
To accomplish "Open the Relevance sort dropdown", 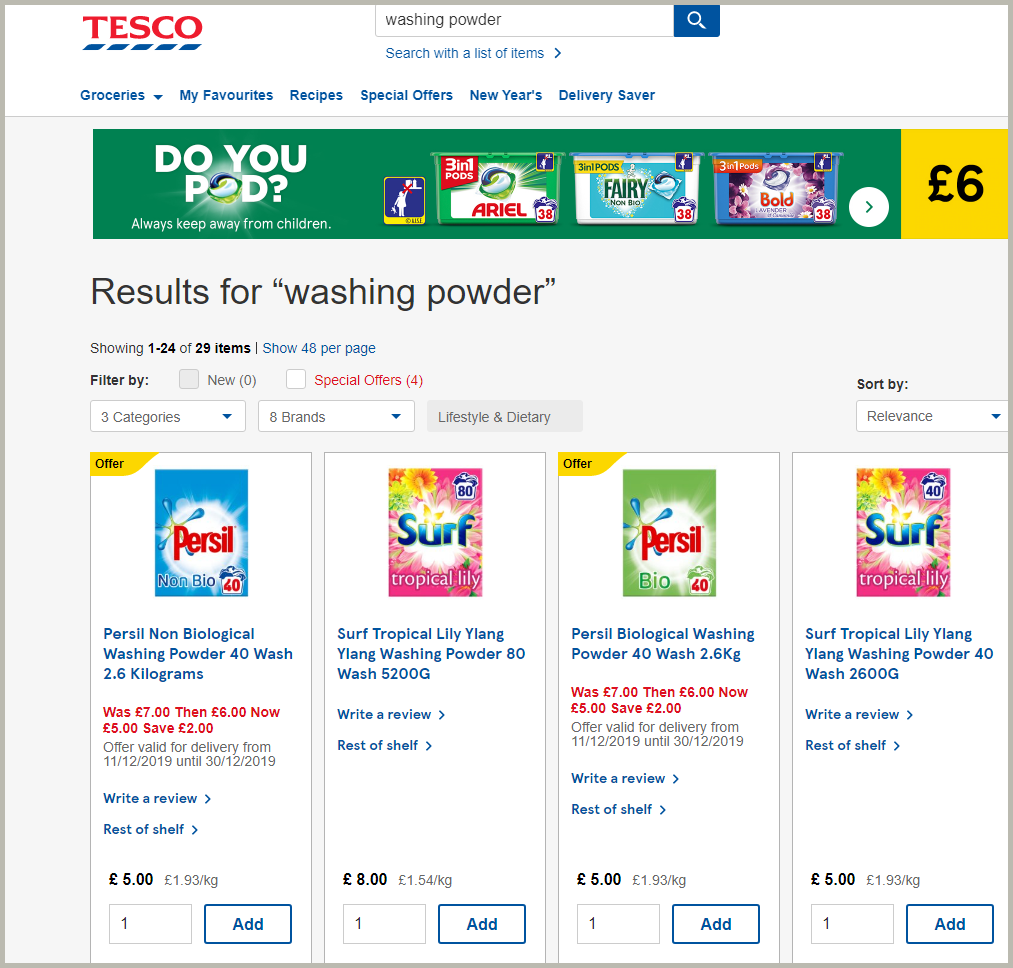I will point(932,416).
